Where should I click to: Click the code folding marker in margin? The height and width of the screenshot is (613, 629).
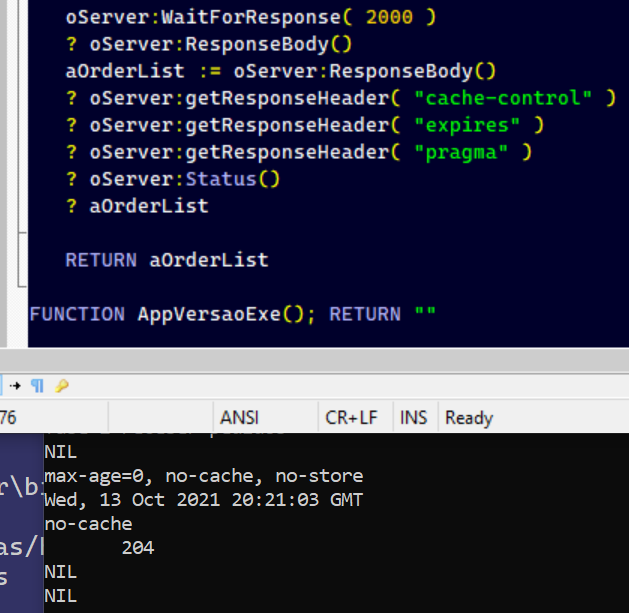coord(22,260)
